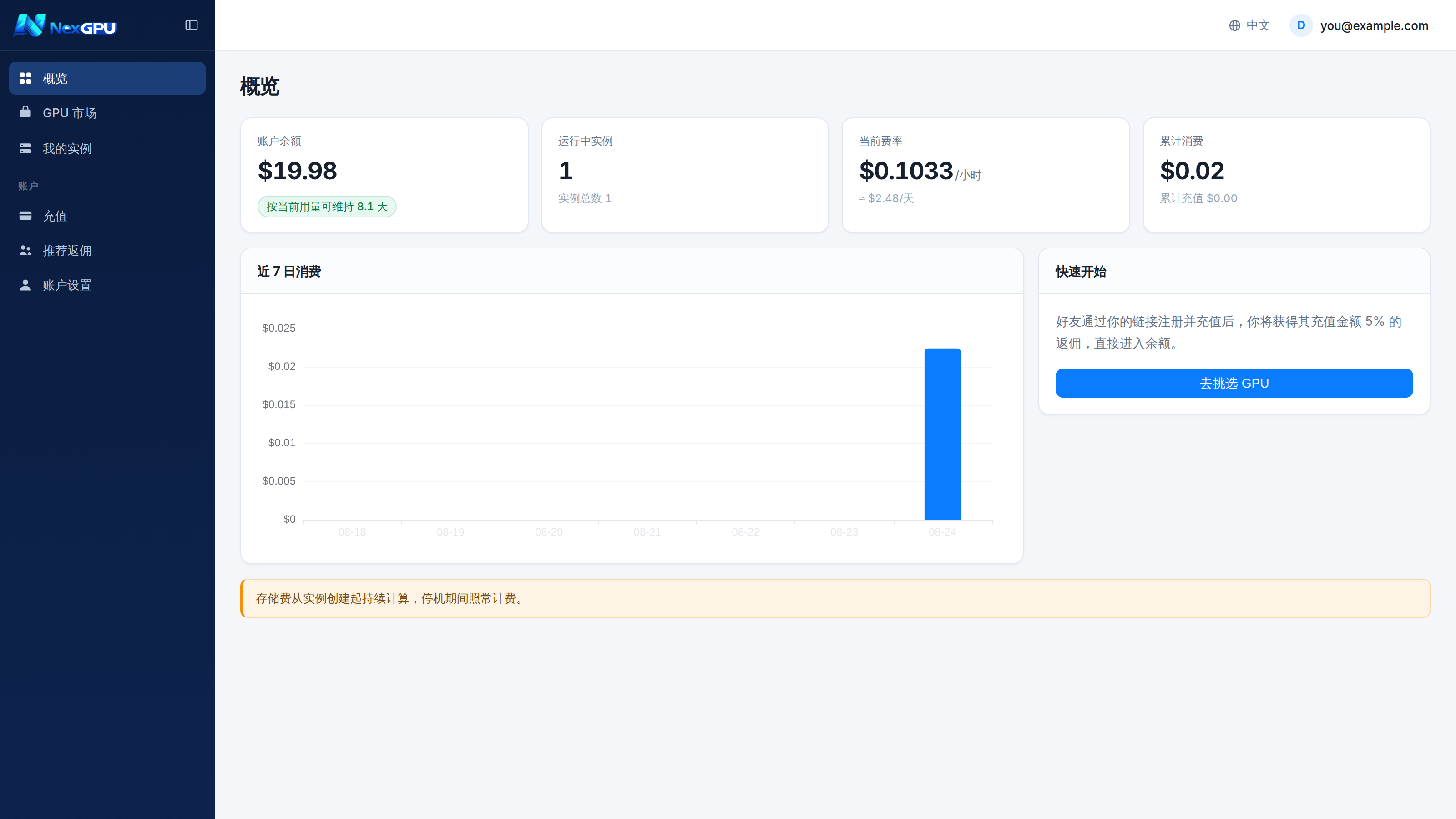The image size is (1456, 819).
Task: Click the $0.01 y-axis label
Action: [282, 443]
